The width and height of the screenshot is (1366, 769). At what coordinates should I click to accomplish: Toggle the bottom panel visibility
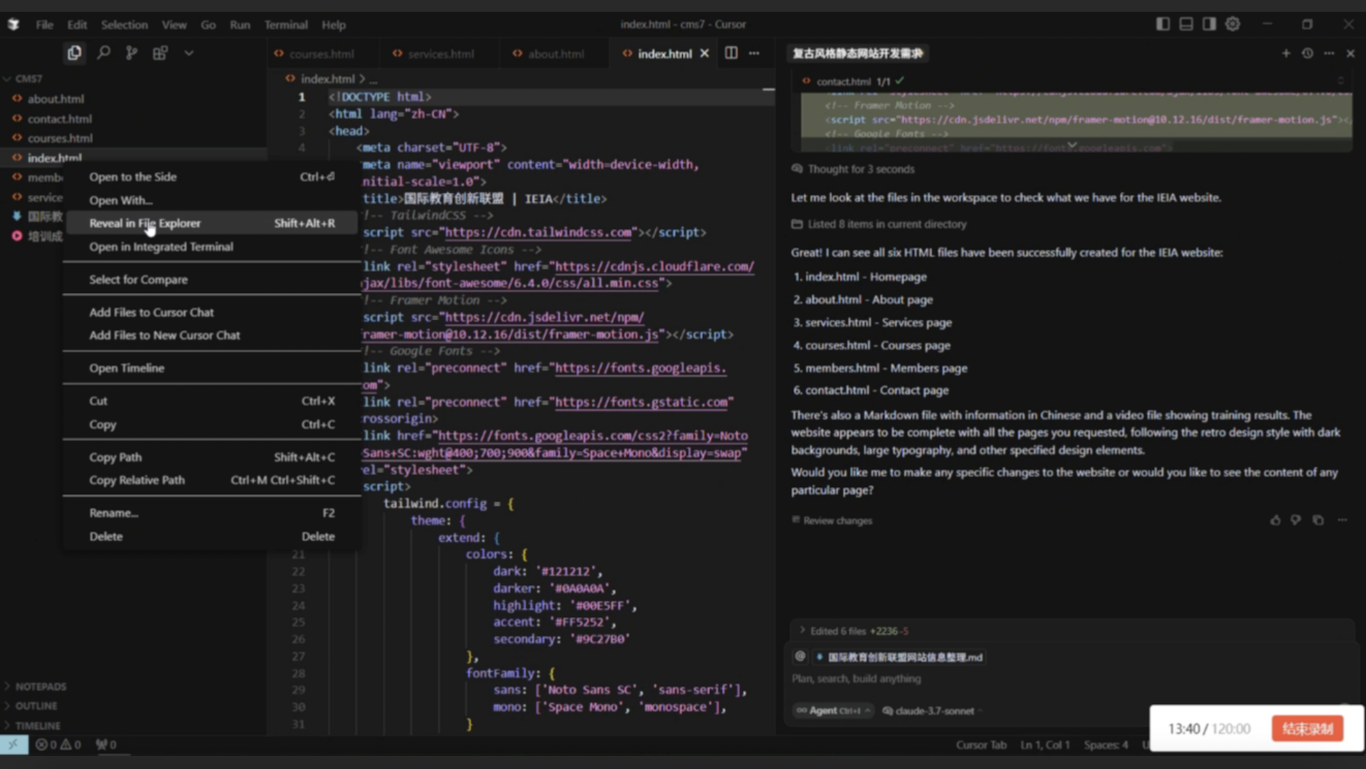[x=1186, y=24]
